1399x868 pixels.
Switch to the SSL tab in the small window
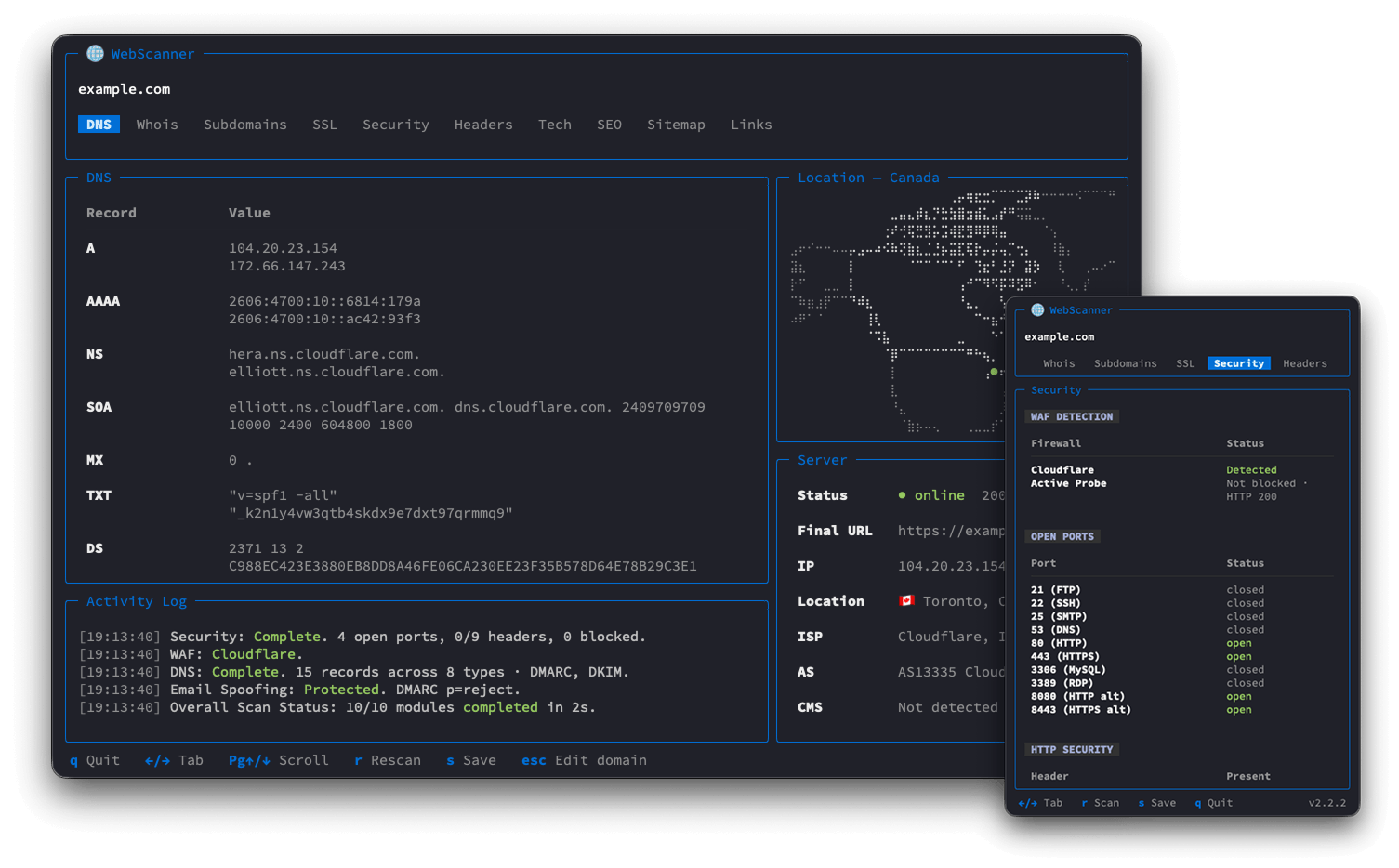click(1185, 363)
